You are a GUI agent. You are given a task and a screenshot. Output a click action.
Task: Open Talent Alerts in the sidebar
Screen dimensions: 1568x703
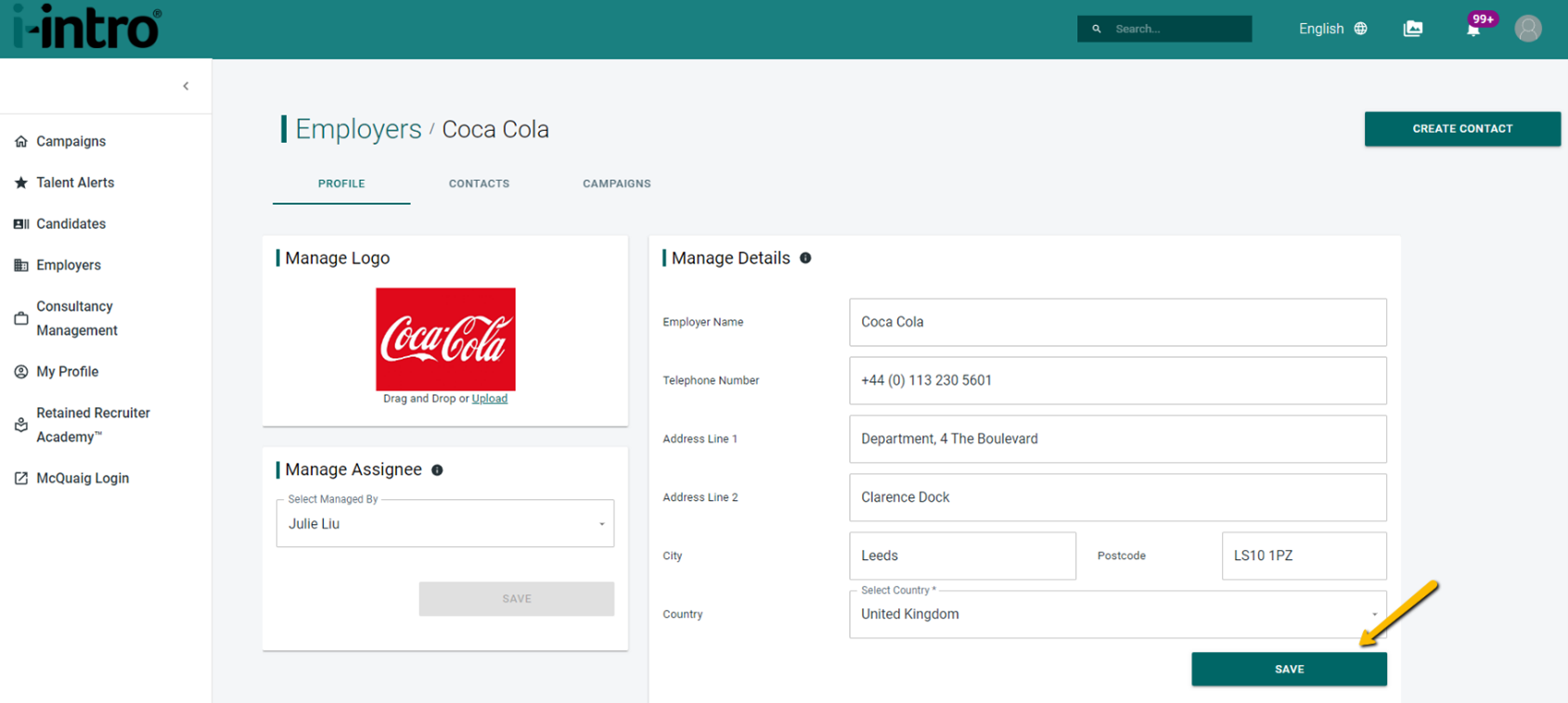[x=75, y=183]
